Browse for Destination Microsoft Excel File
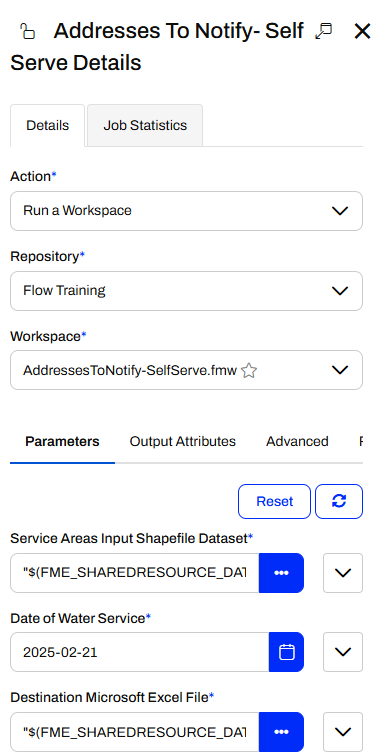 (x=281, y=732)
